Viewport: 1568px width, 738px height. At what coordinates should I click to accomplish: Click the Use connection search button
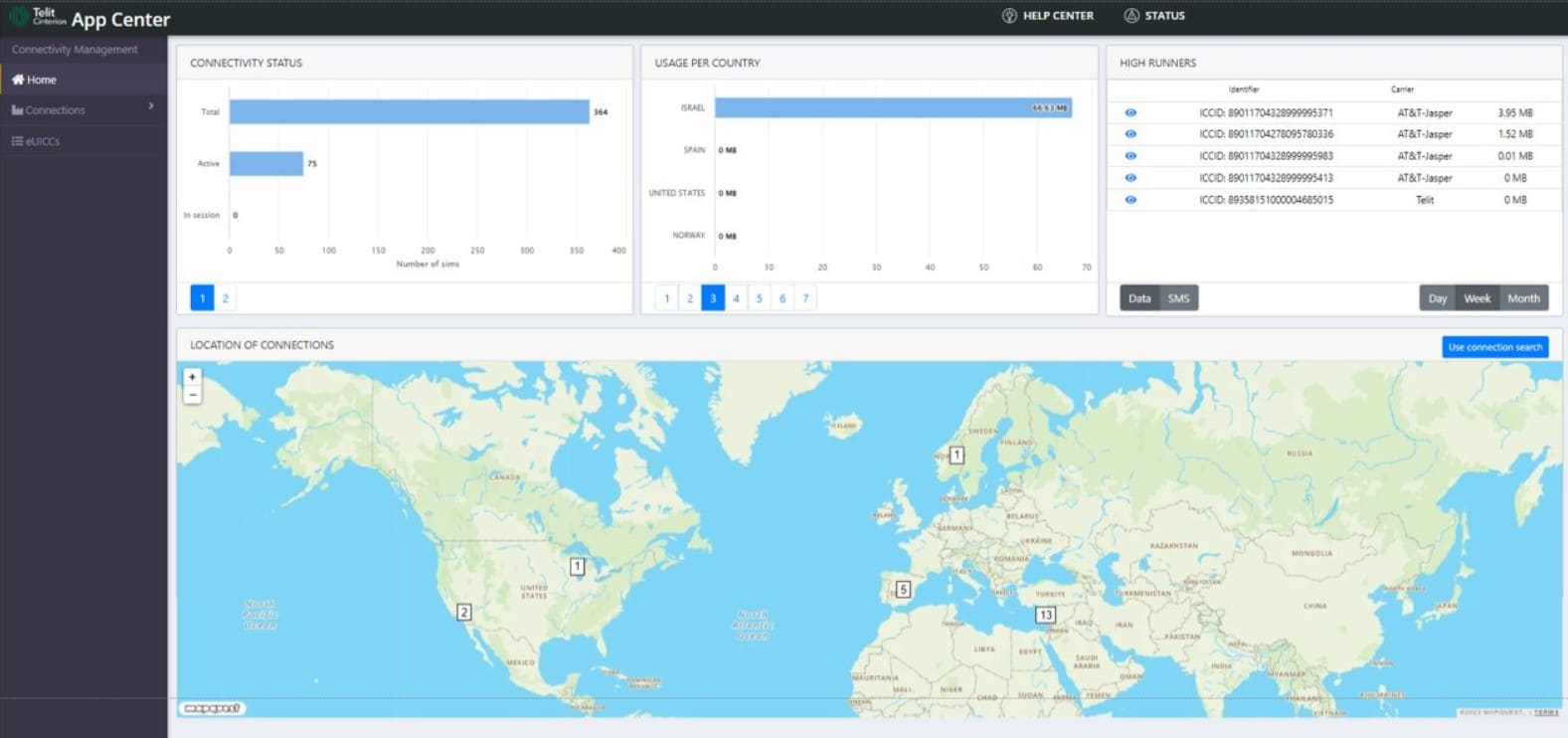pos(1495,347)
